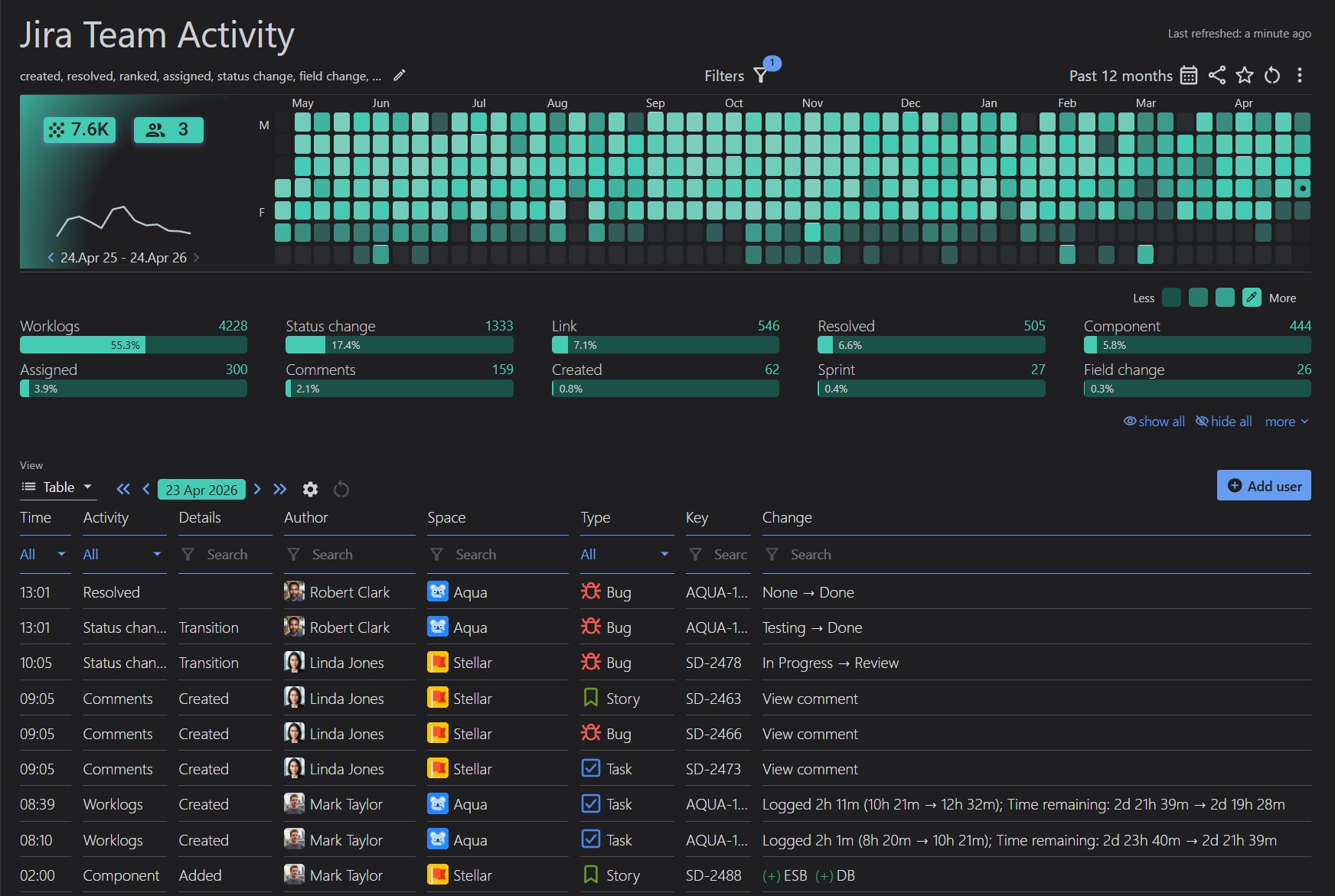Open View comment link for SD-2463

(810, 699)
